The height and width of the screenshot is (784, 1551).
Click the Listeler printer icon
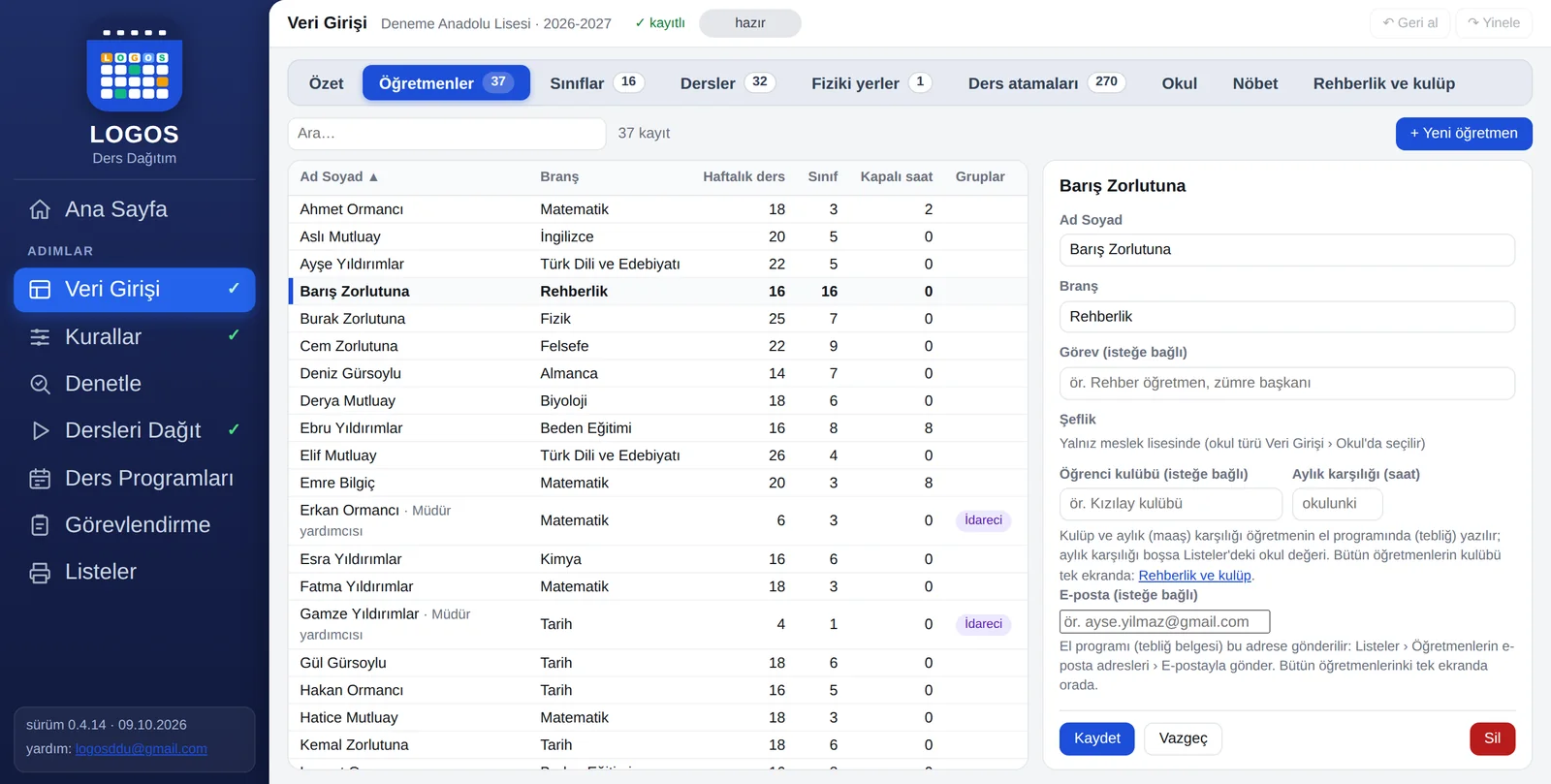40,572
